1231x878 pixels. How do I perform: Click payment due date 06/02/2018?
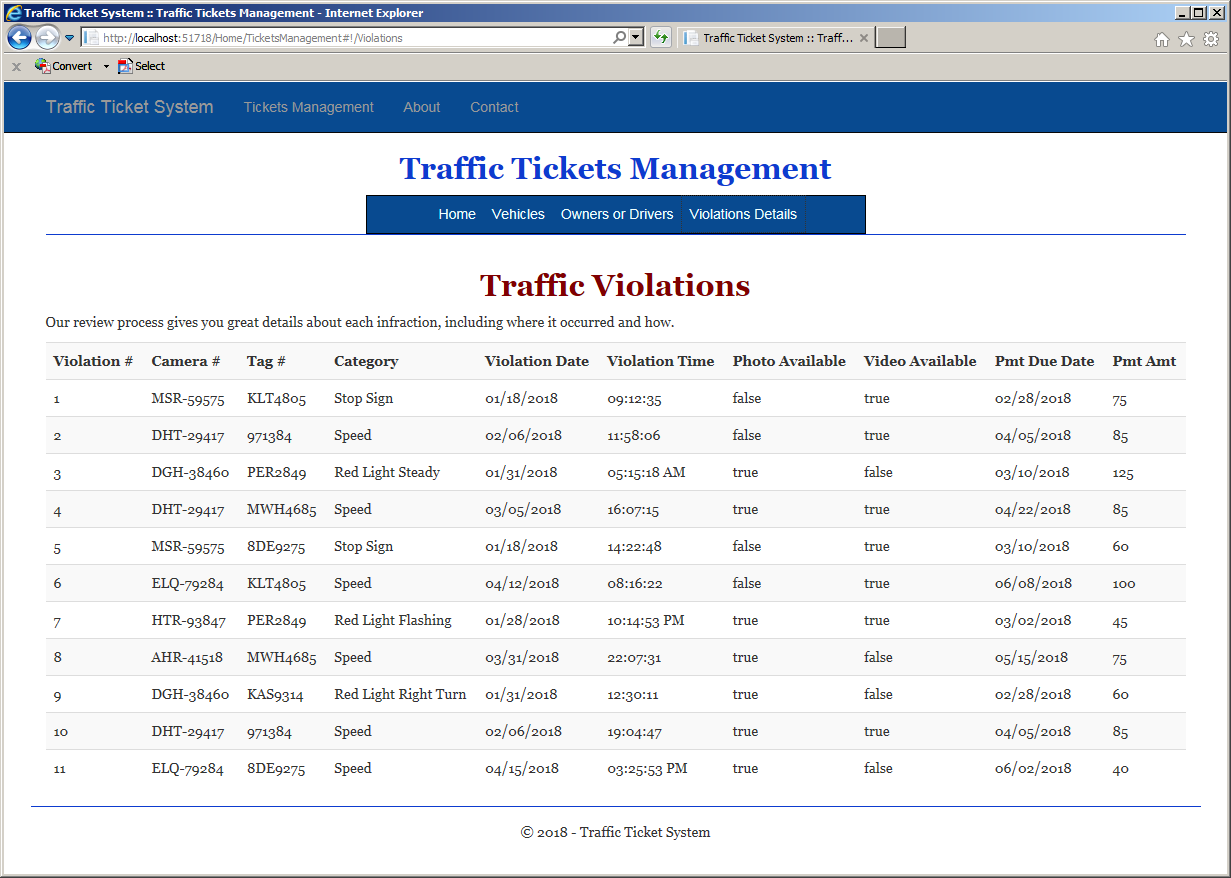pos(1033,768)
